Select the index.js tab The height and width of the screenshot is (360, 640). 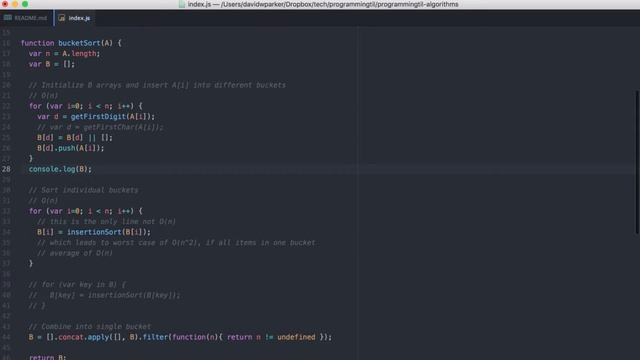pyautogui.click(x=75, y=18)
